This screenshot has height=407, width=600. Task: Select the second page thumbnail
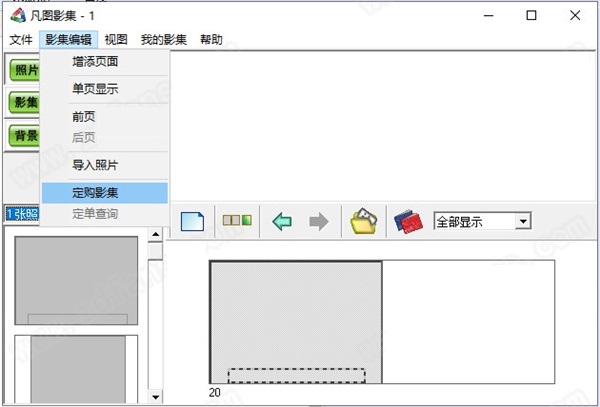(x=76, y=370)
